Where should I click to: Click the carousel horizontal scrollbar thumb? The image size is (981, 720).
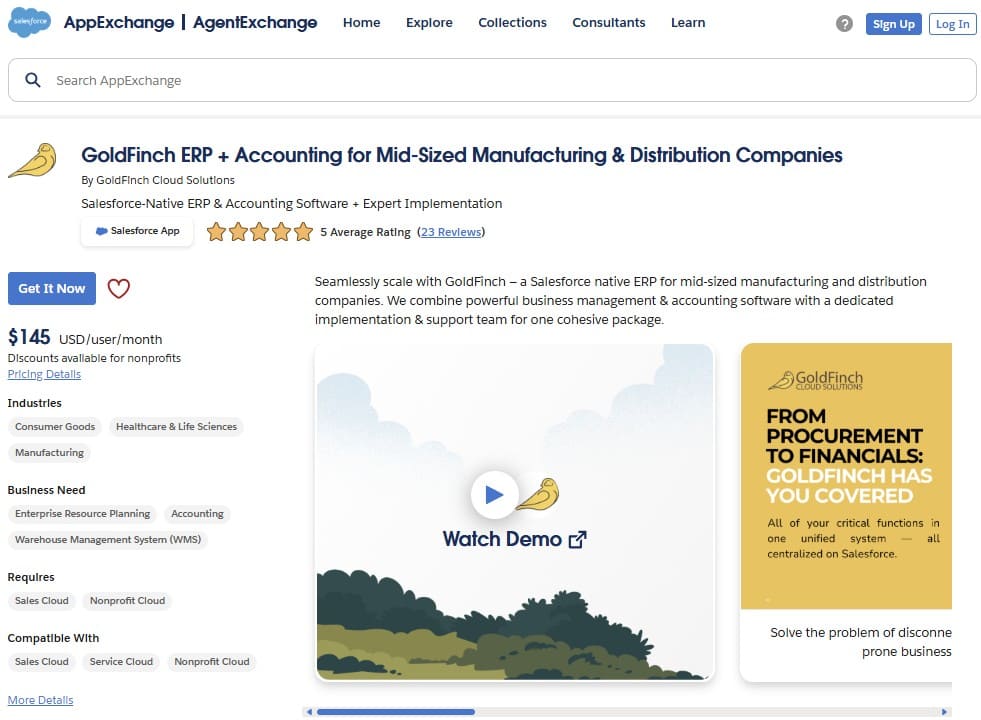coord(395,712)
